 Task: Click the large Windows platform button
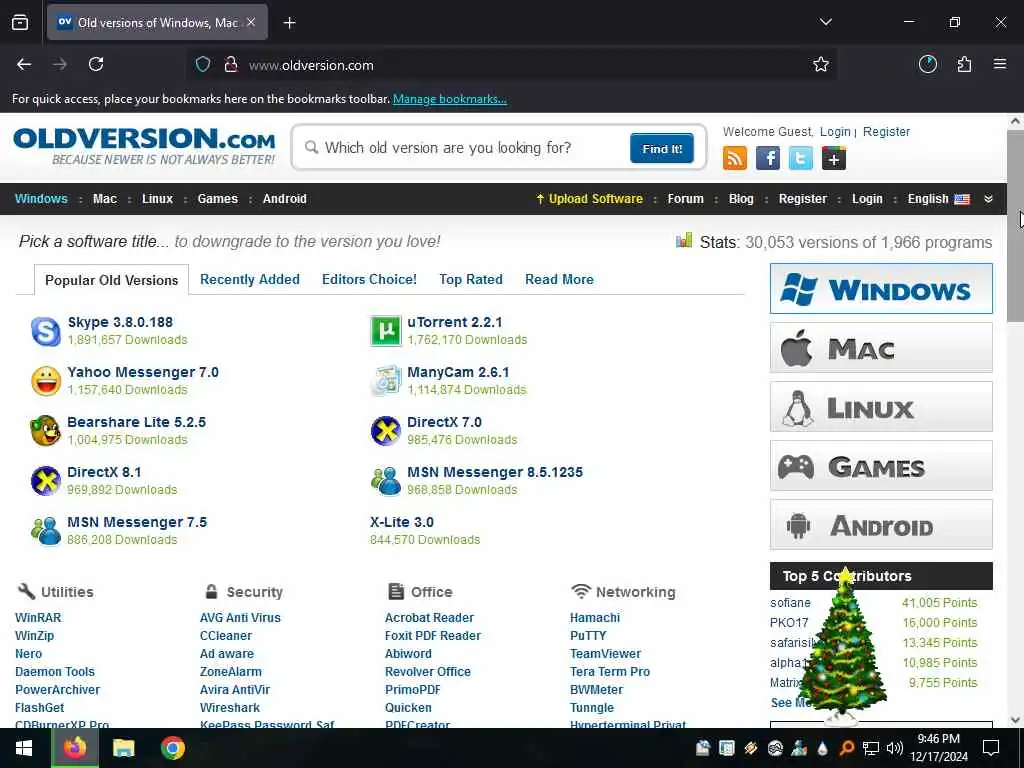coord(881,289)
